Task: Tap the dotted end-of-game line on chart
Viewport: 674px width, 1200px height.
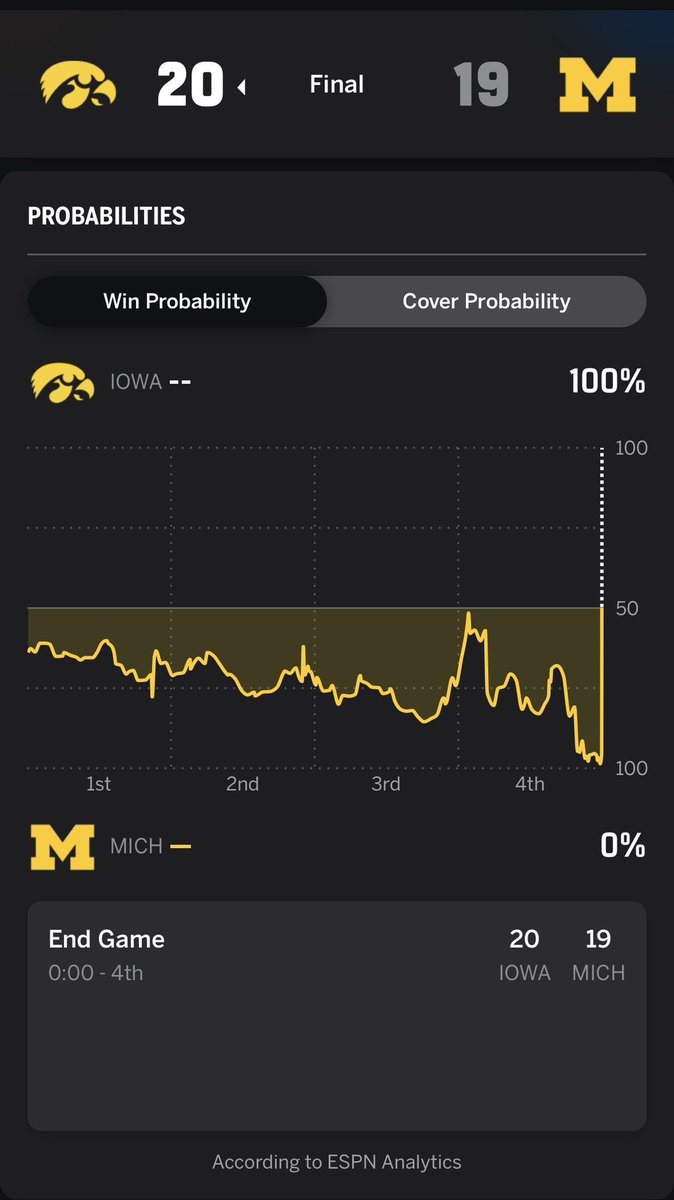Action: coord(602,528)
